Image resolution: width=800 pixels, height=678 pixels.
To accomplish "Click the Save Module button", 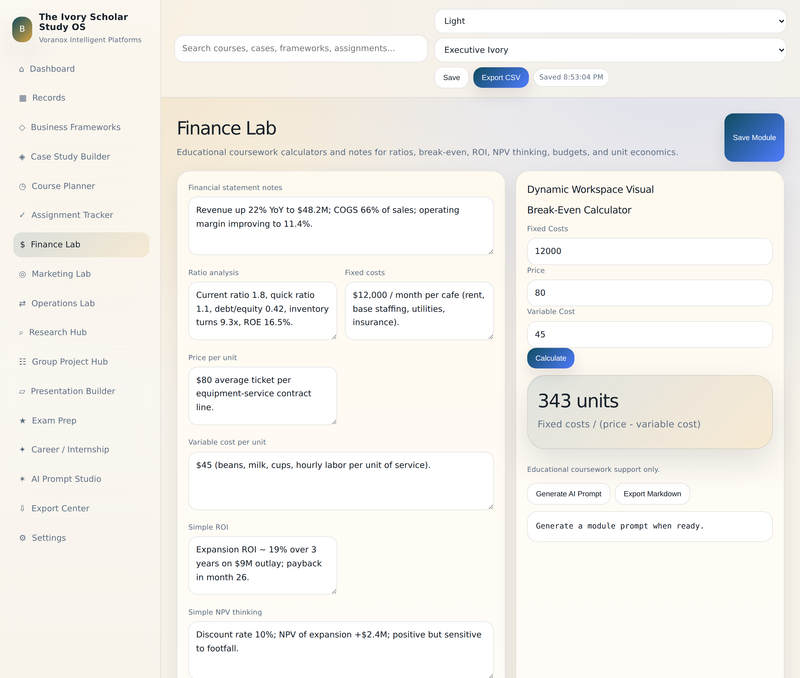I will [754, 138].
